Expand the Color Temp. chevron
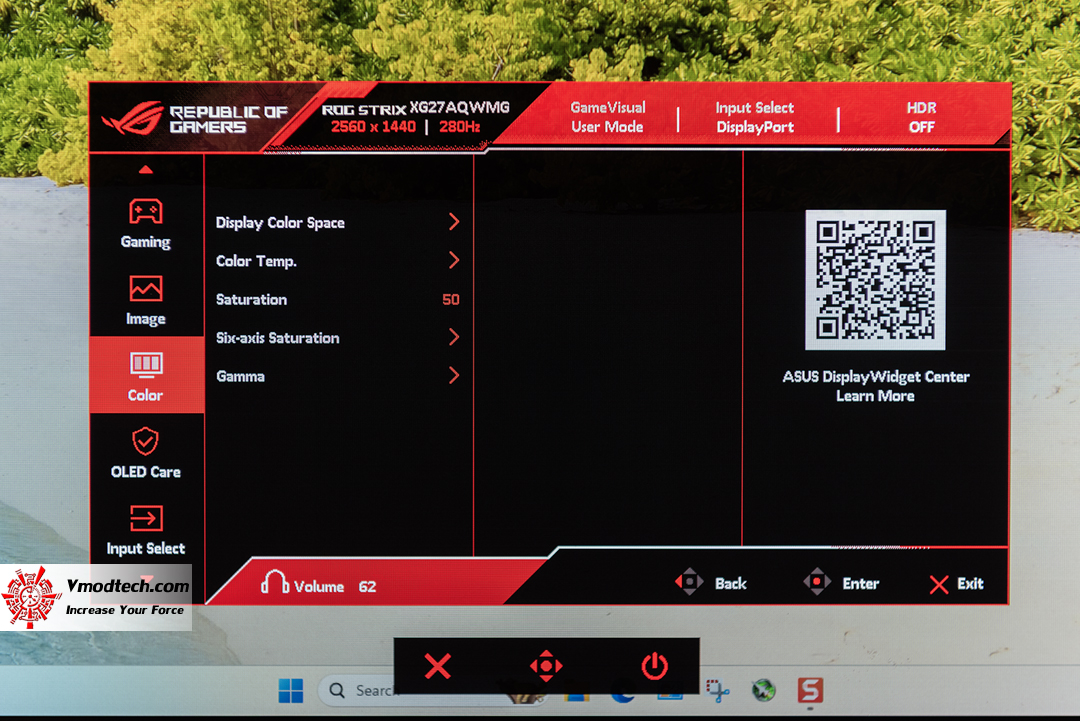 click(454, 260)
